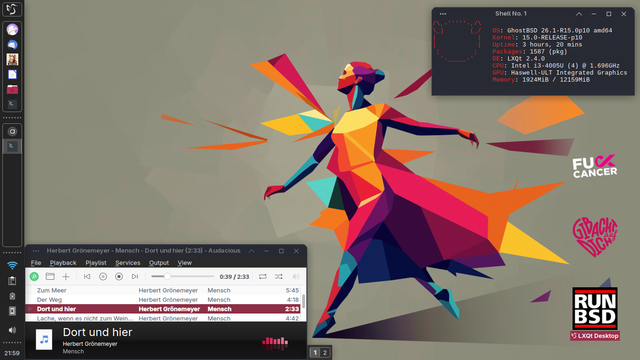Launch the game icon with the character portrait
This screenshot has width=640, height=360.
12,60
